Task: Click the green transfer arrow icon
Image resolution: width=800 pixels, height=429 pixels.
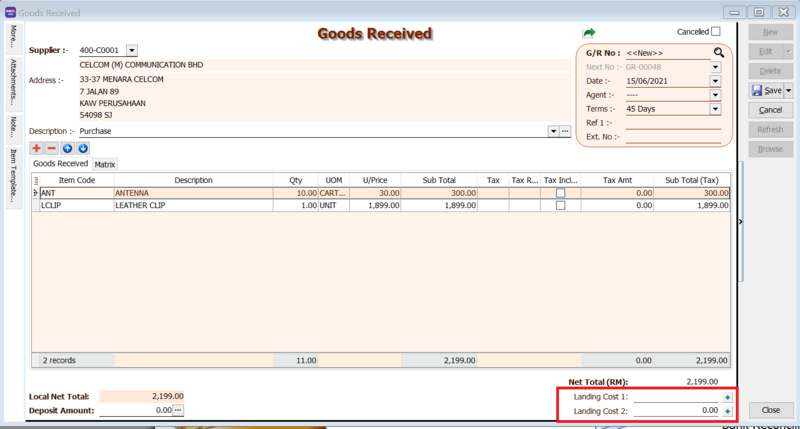Action: [x=589, y=33]
